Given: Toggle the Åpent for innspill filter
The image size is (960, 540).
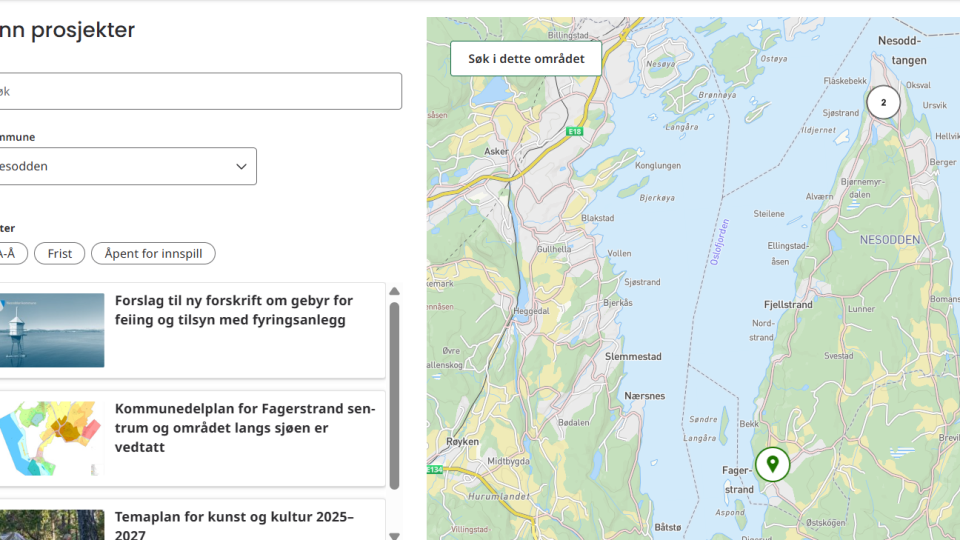Looking at the screenshot, I should (153, 254).
